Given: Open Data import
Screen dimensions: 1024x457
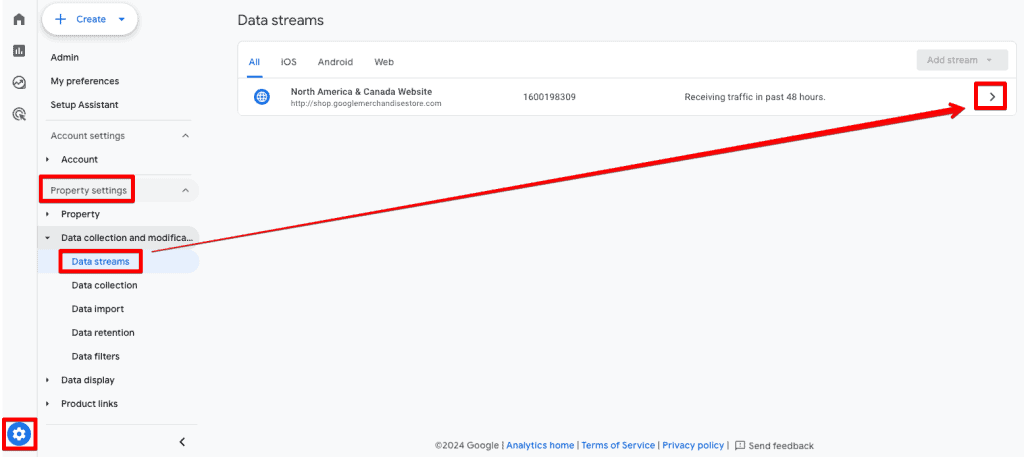Looking at the screenshot, I should (x=97, y=309).
